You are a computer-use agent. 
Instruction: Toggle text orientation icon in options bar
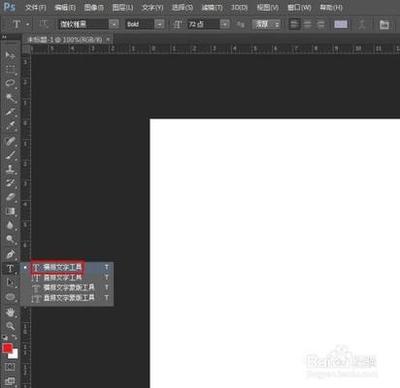(x=44, y=24)
